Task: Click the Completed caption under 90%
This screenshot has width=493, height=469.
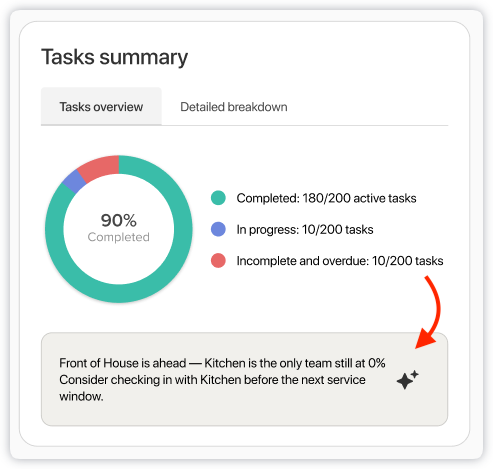Action: (x=119, y=237)
